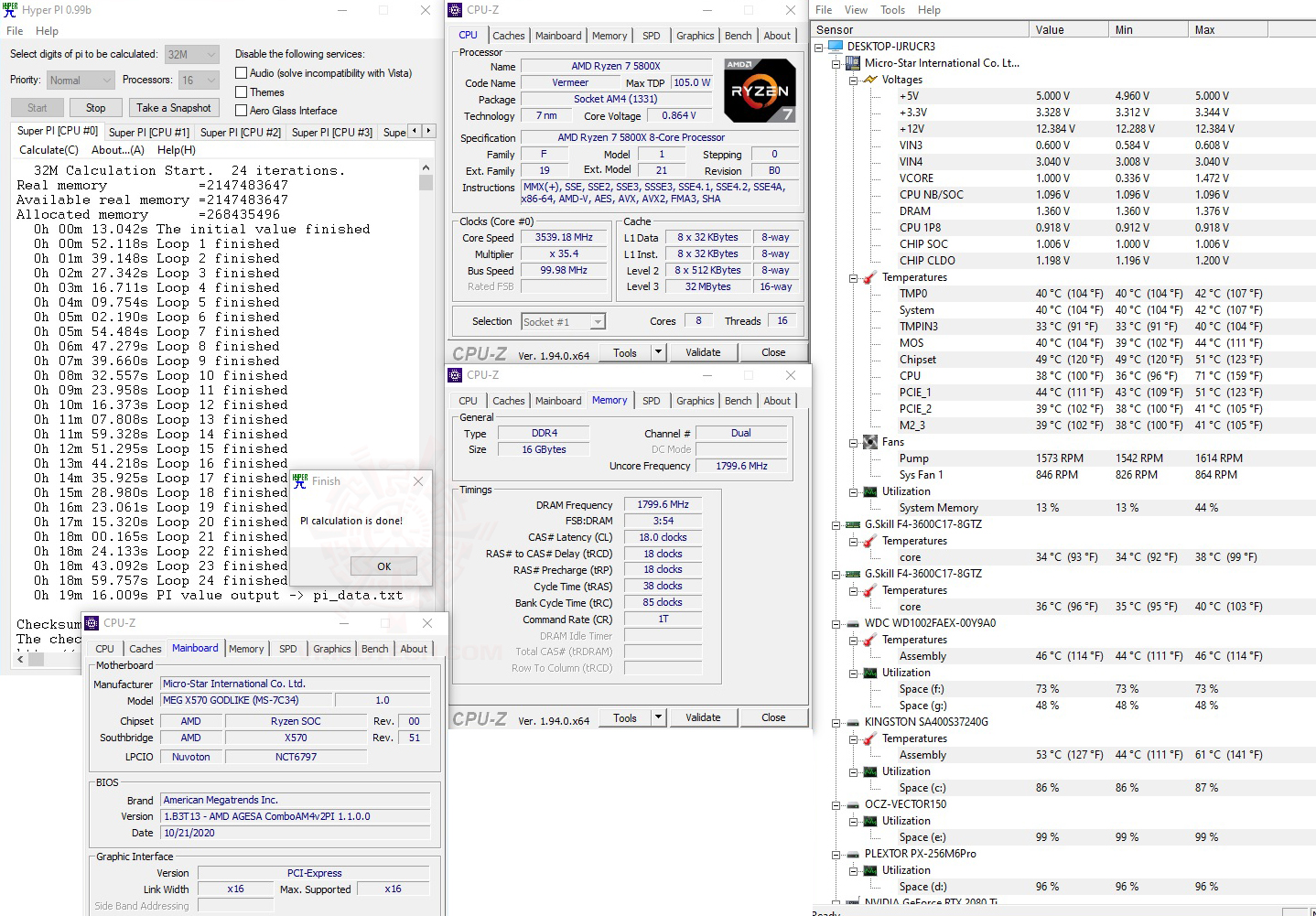Click Validate in the CPU-Z CPU-tab window
This screenshot has width=1316, height=916.
[703, 352]
